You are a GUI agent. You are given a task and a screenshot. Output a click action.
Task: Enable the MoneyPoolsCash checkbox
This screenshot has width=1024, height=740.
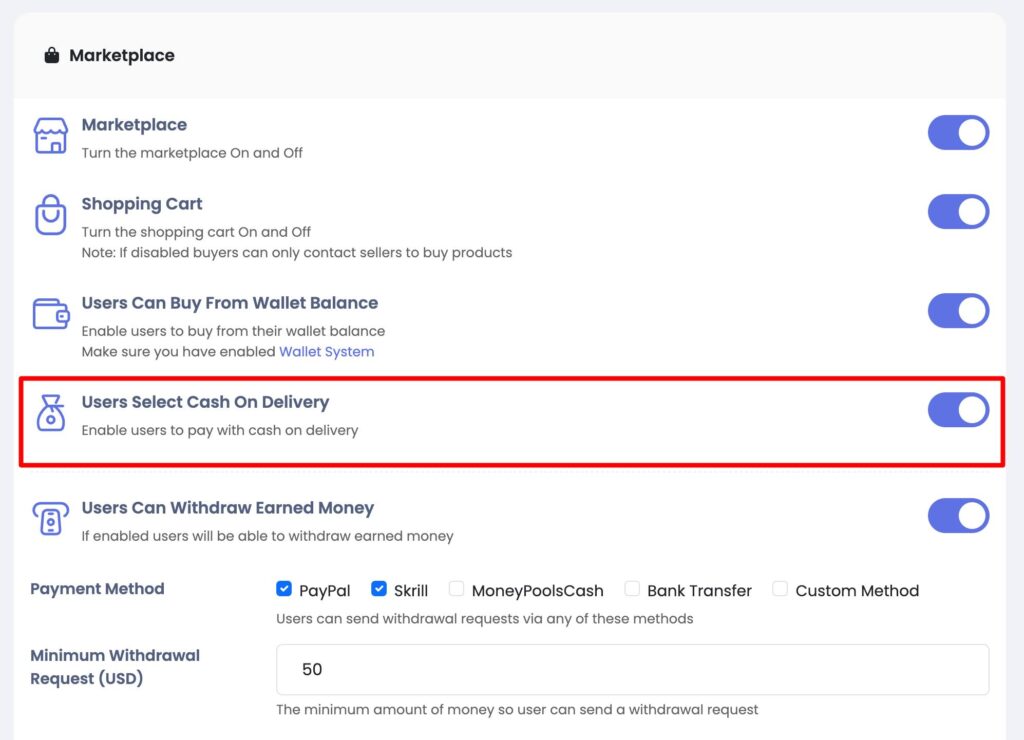pos(456,588)
